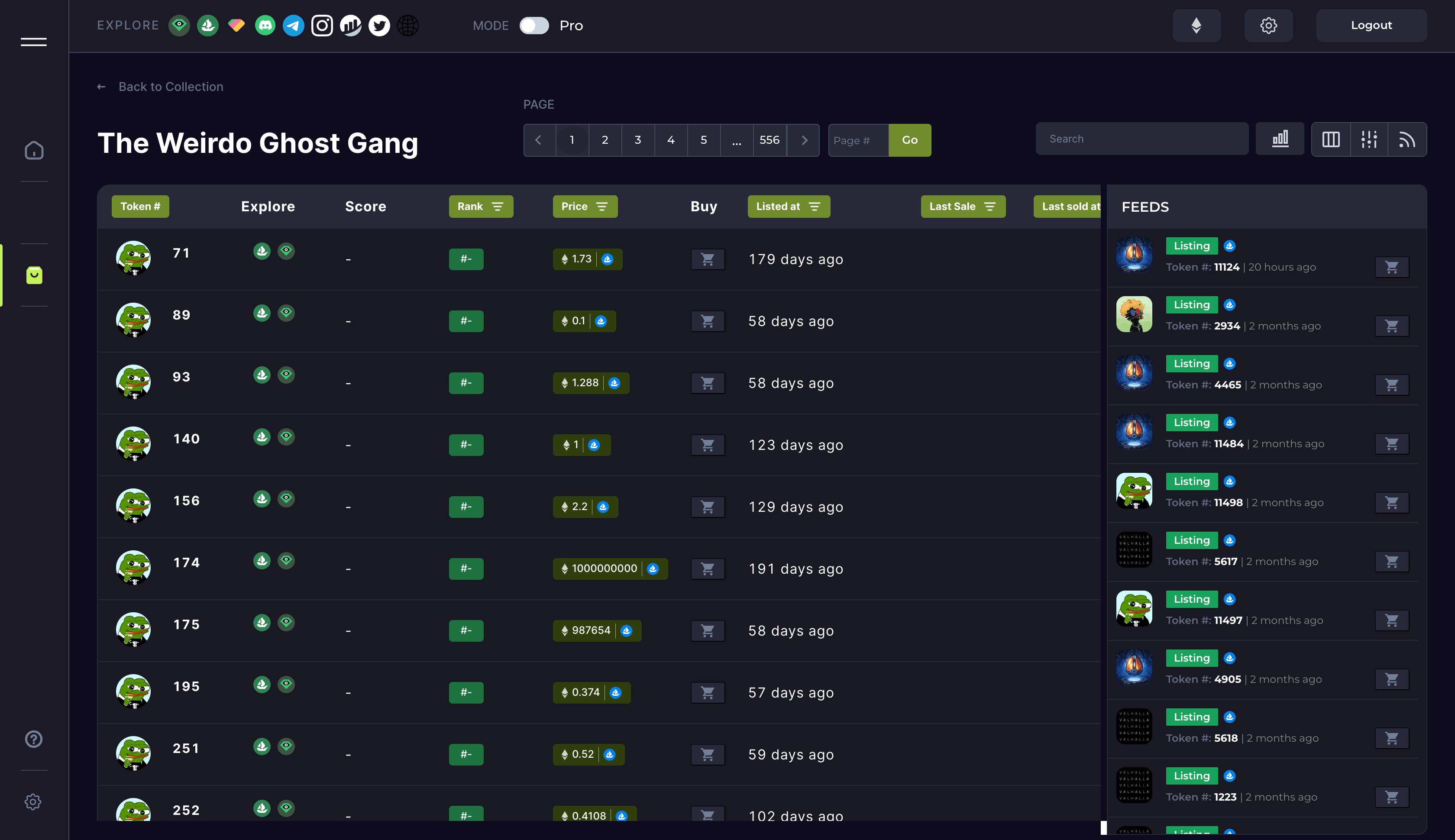Open the Telegram link icon
Viewport: 1455px width, 840px height.
pos(293,26)
